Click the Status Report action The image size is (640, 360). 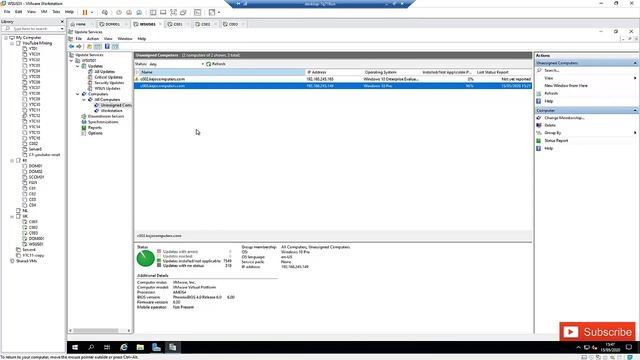coord(556,141)
